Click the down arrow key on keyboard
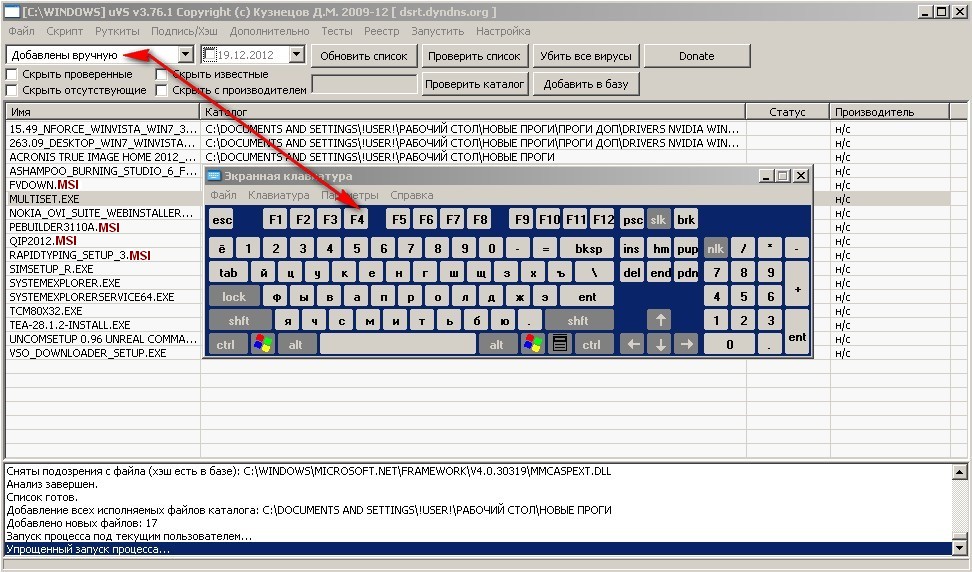Viewport: 972px width, 572px height. 660,344
